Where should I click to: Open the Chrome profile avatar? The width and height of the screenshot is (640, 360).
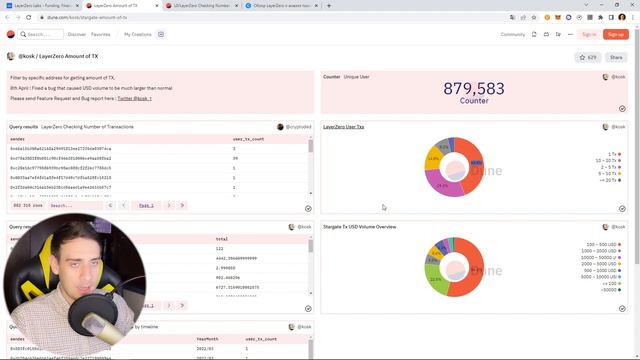click(x=622, y=17)
